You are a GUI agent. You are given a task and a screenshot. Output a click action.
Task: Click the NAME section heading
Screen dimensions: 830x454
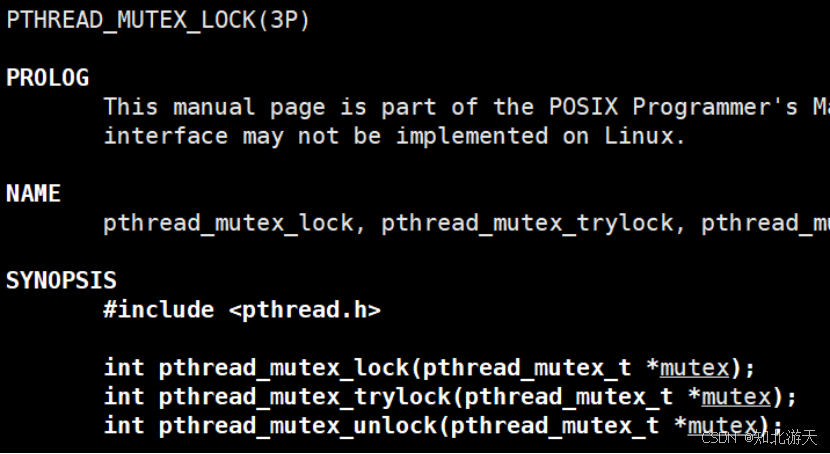[34, 194]
